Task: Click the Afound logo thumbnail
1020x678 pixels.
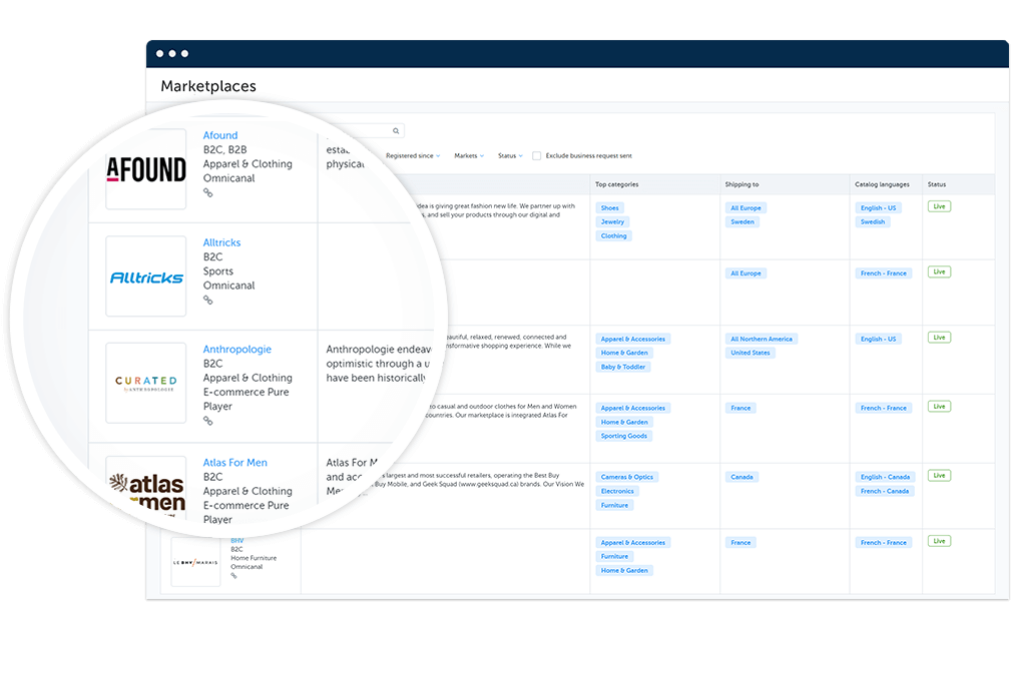Action: coord(146,170)
